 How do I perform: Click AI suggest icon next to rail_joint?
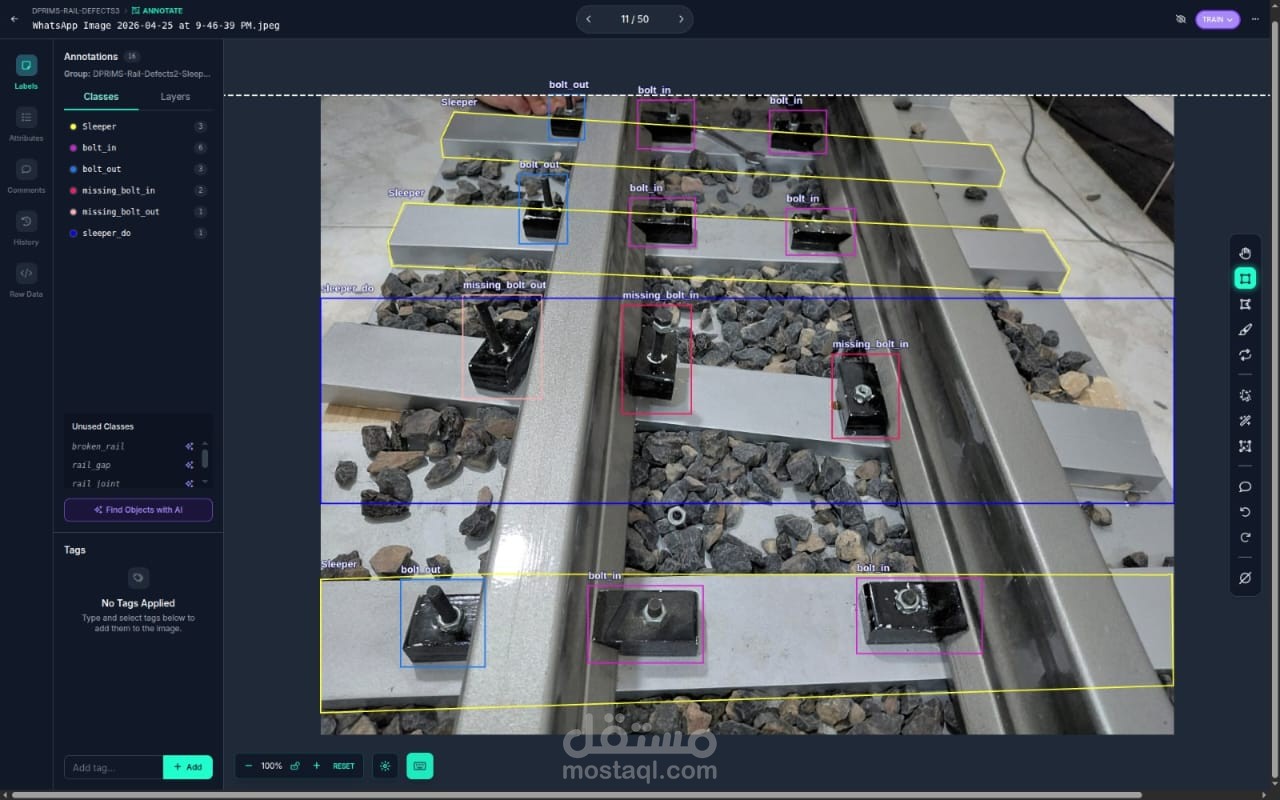pyautogui.click(x=189, y=484)
